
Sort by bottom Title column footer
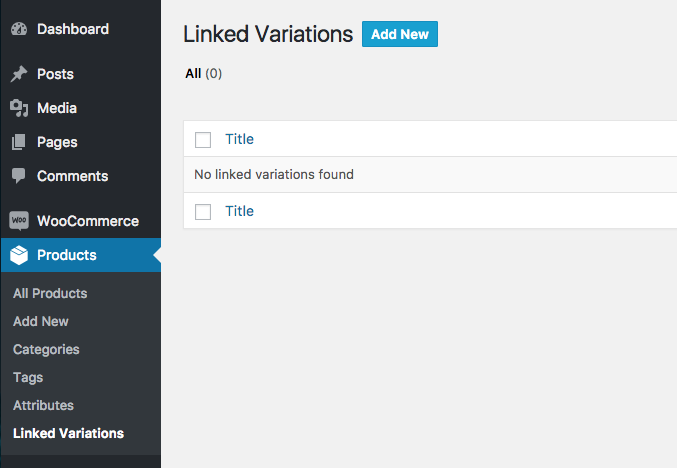(x=239, y=211)
